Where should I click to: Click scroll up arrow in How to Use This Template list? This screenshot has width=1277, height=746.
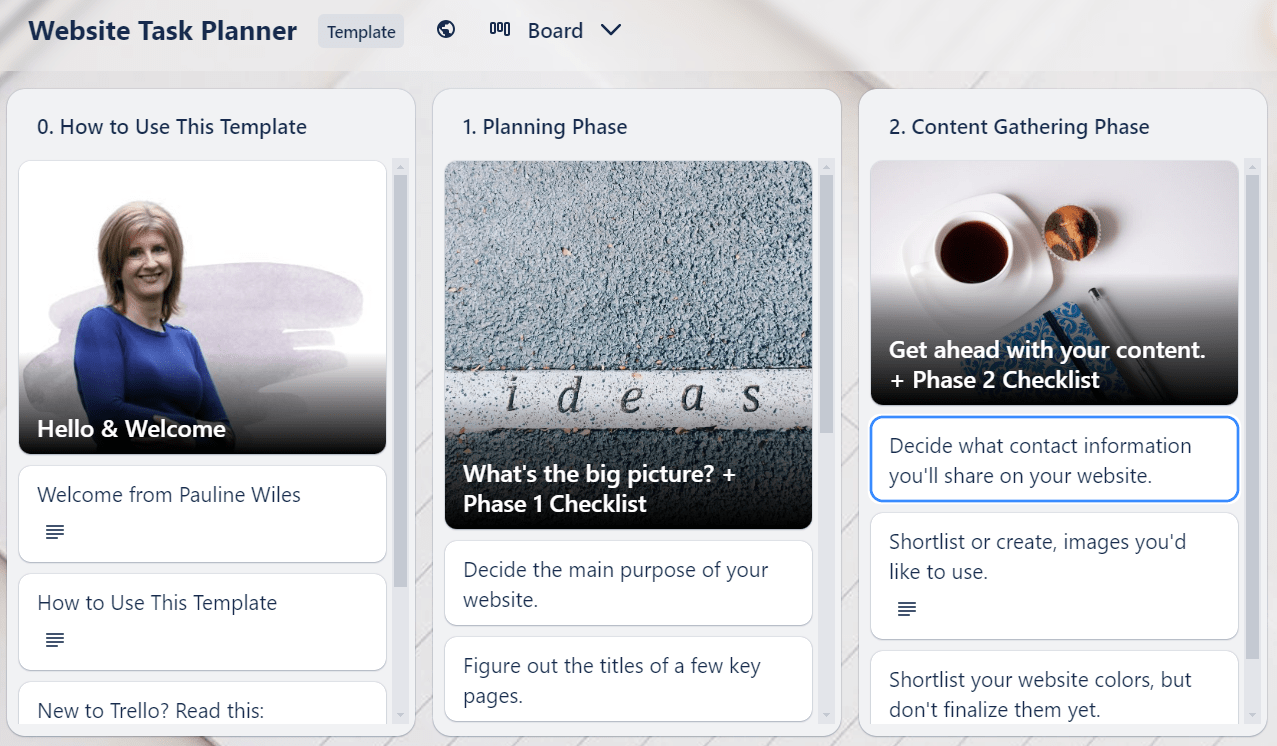[400, 166]
